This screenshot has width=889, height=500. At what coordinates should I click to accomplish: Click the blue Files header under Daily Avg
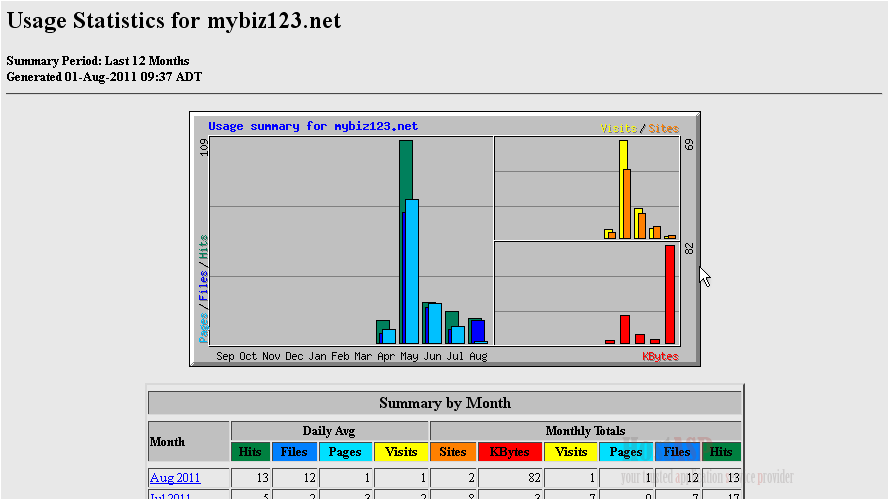294,452
